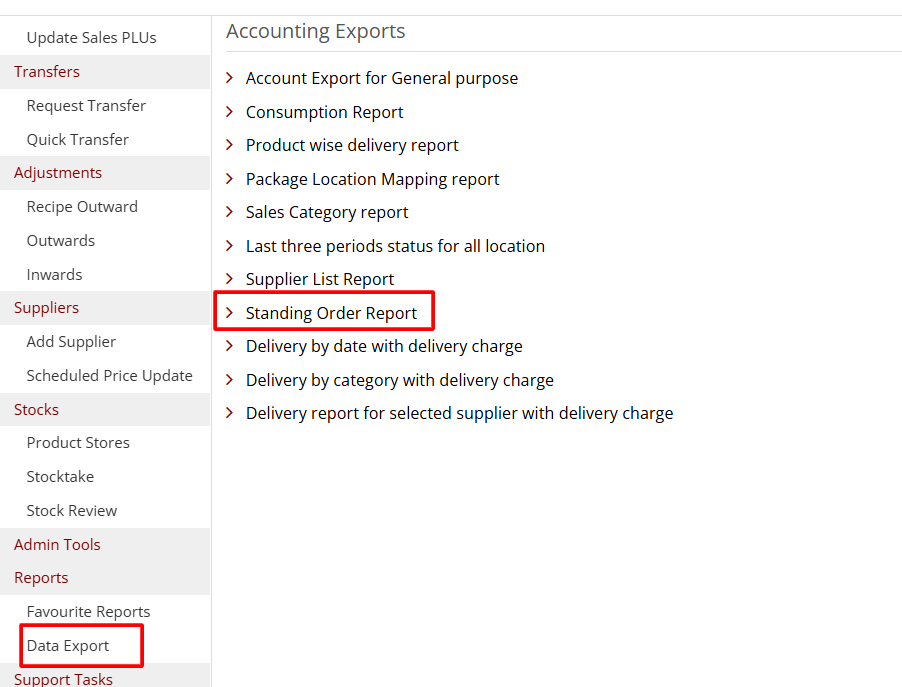Click the Admin Tools section header
Image resolution: width=902 pixels, height=687 pixels.
pos(57,545)
